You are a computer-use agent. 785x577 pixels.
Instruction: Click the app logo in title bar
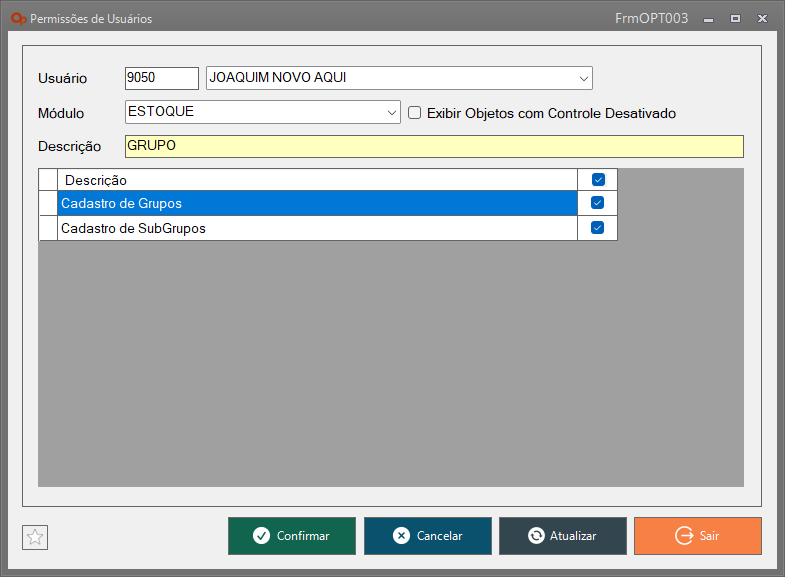(17, 18)
